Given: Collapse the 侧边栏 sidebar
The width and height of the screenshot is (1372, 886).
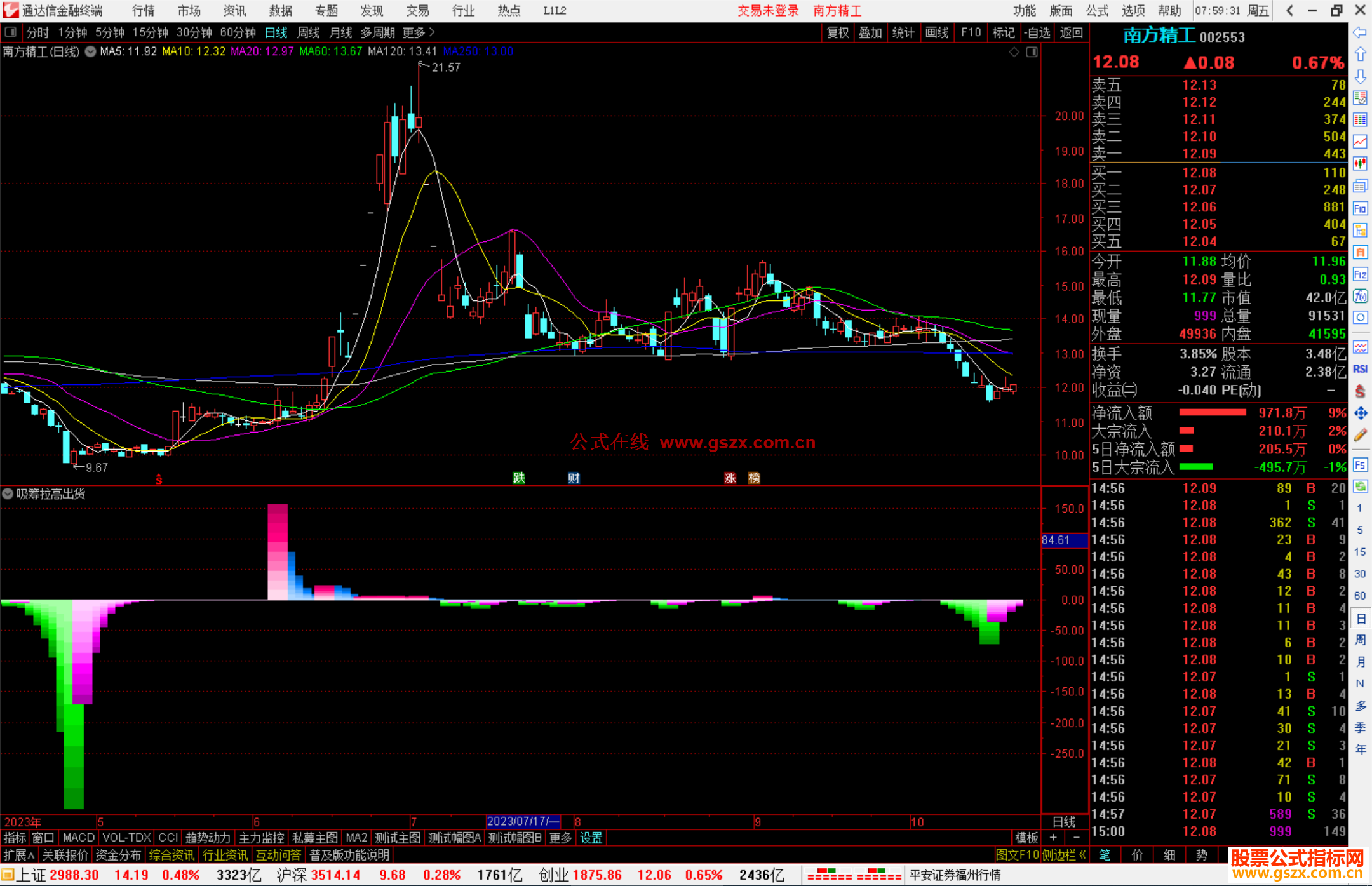Looking at the screenshot, I should 1064,855.
